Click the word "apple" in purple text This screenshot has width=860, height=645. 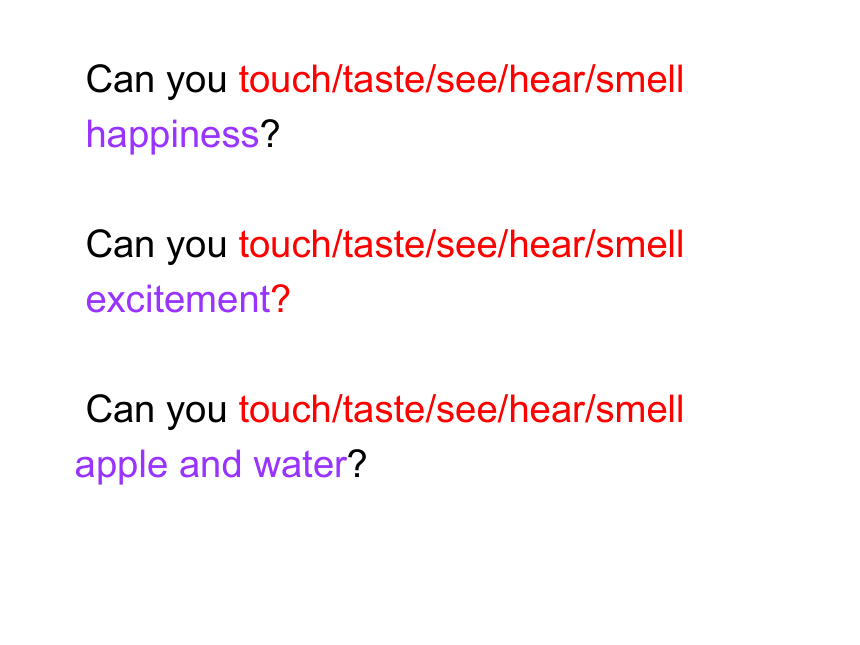(x=121, y=466)
